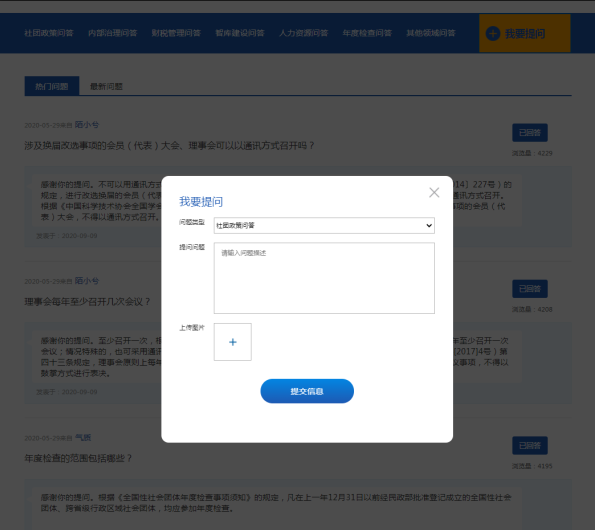Click 已回答 badge for 年度检查 question
Viewport: 595px width, 530px height.
[530, 445]
